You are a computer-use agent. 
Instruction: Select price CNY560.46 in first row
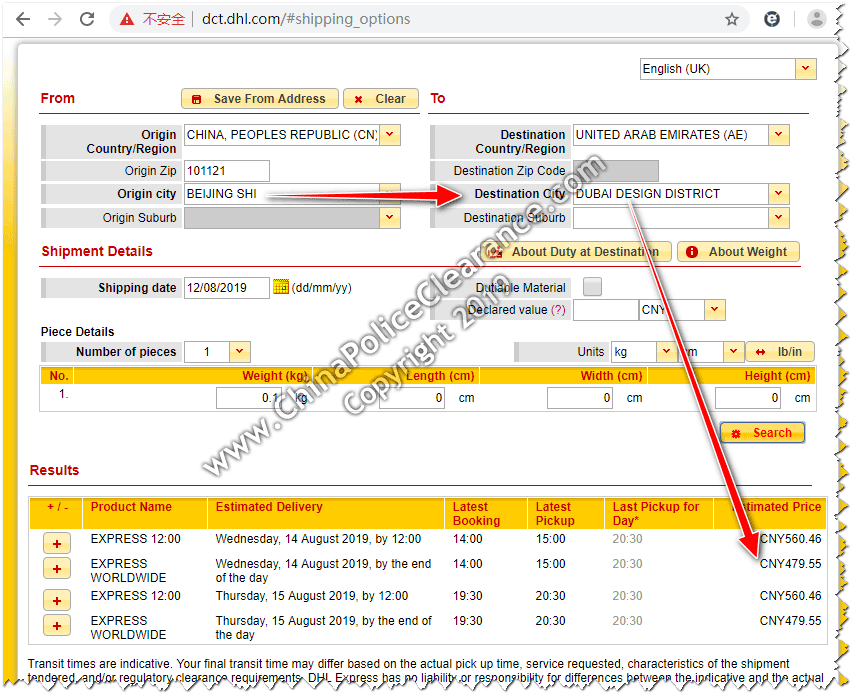point(790,539)
